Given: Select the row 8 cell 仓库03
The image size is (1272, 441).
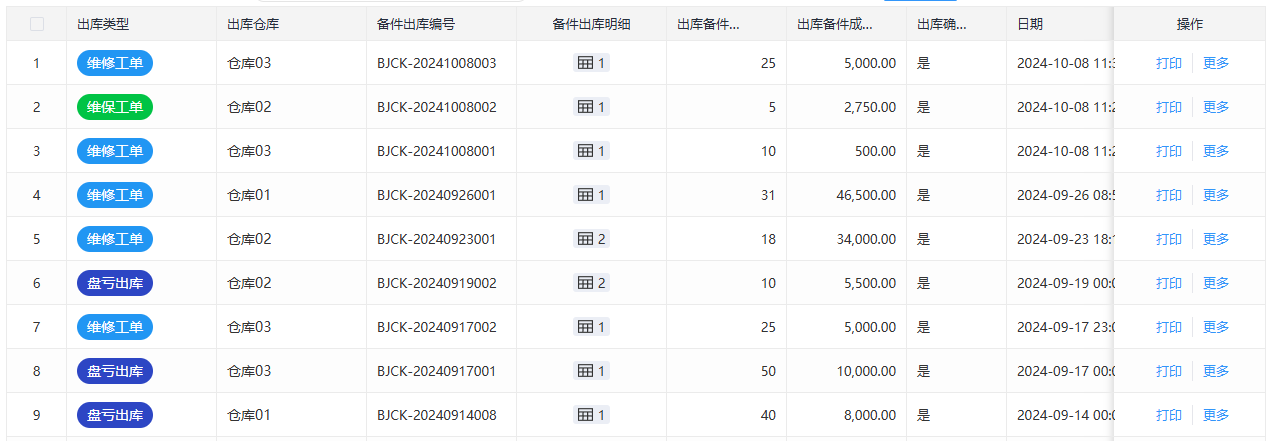Looking at the screenshot, I should click(249, 371).
